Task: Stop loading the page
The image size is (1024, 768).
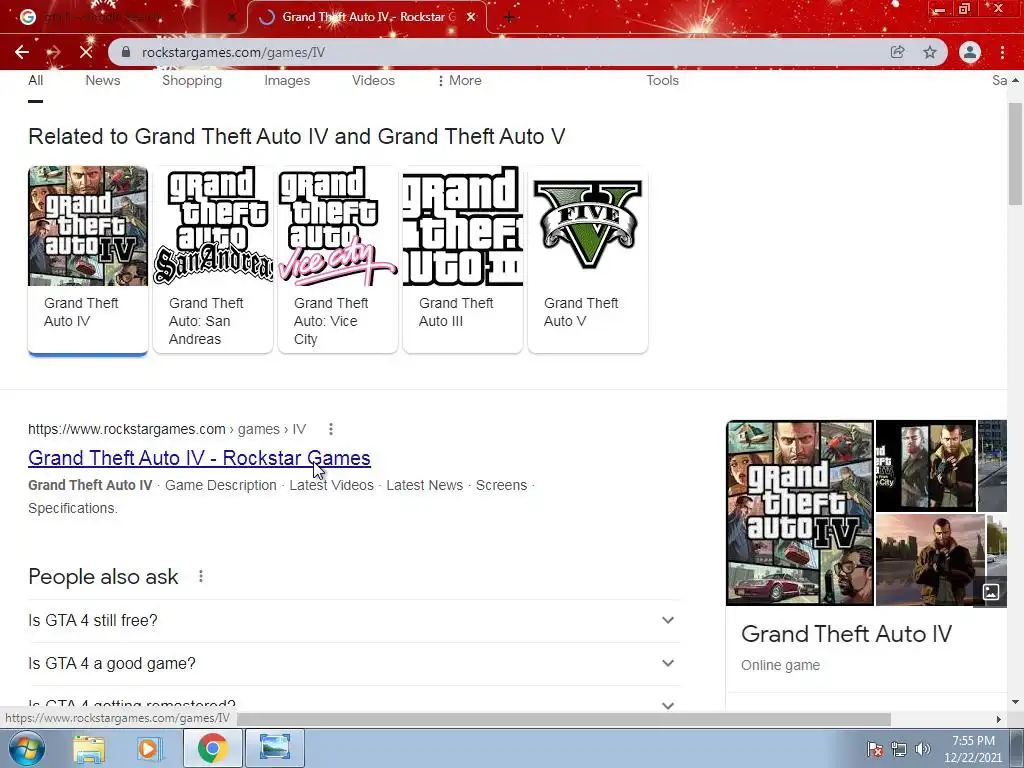Action: (x=86, y=52)
